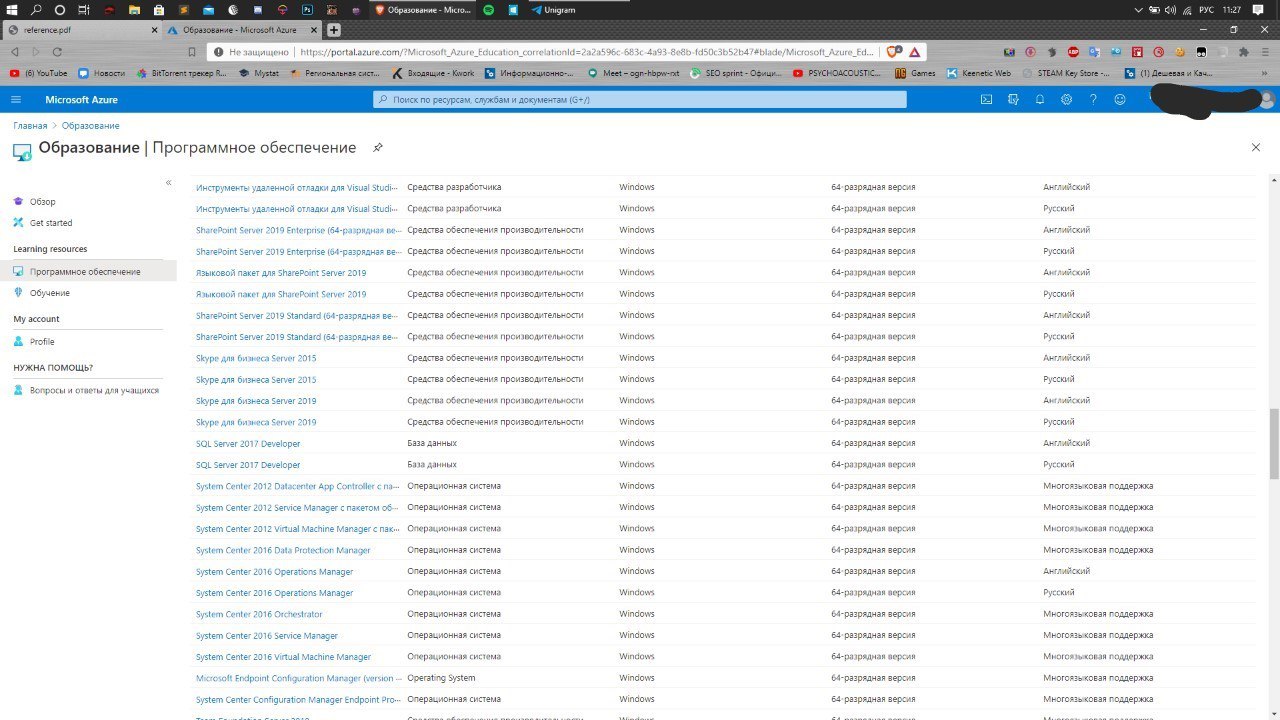Collapse the left sidebar with double chevron
The height and width of the screenshot is (720, 1280).
coord(168,183)
